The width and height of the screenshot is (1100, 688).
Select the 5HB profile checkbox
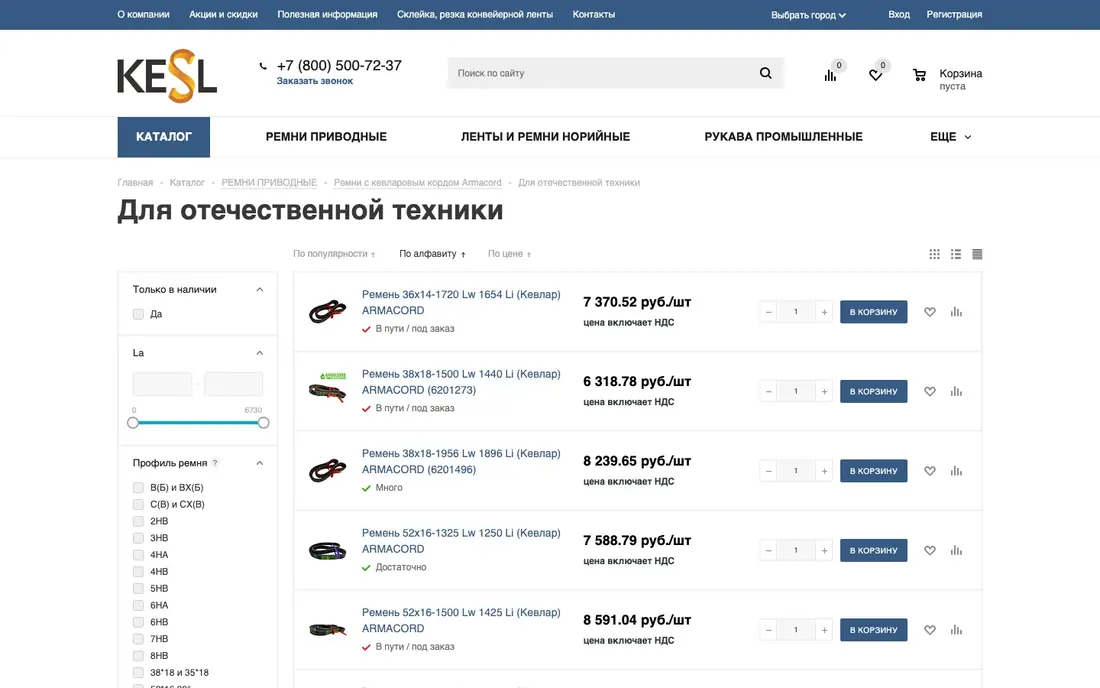tap(138, 588)
